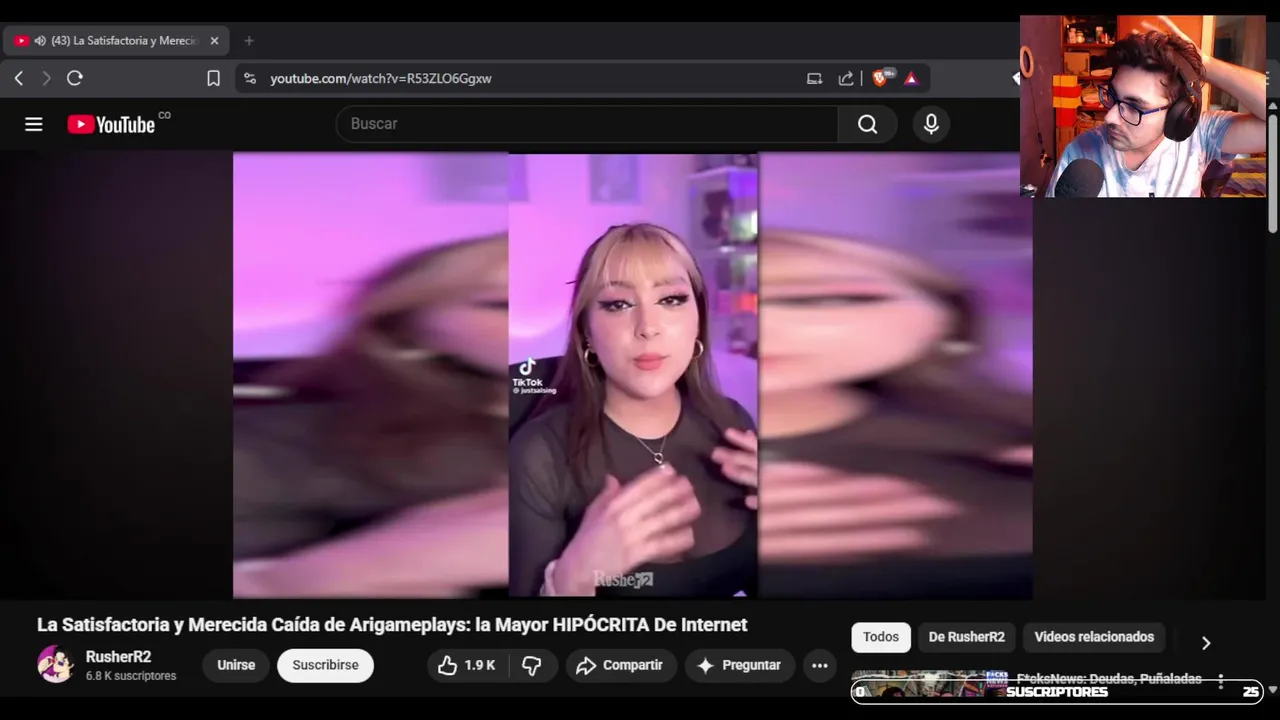Start voice search with microphone icon

(x=931, y=124)
